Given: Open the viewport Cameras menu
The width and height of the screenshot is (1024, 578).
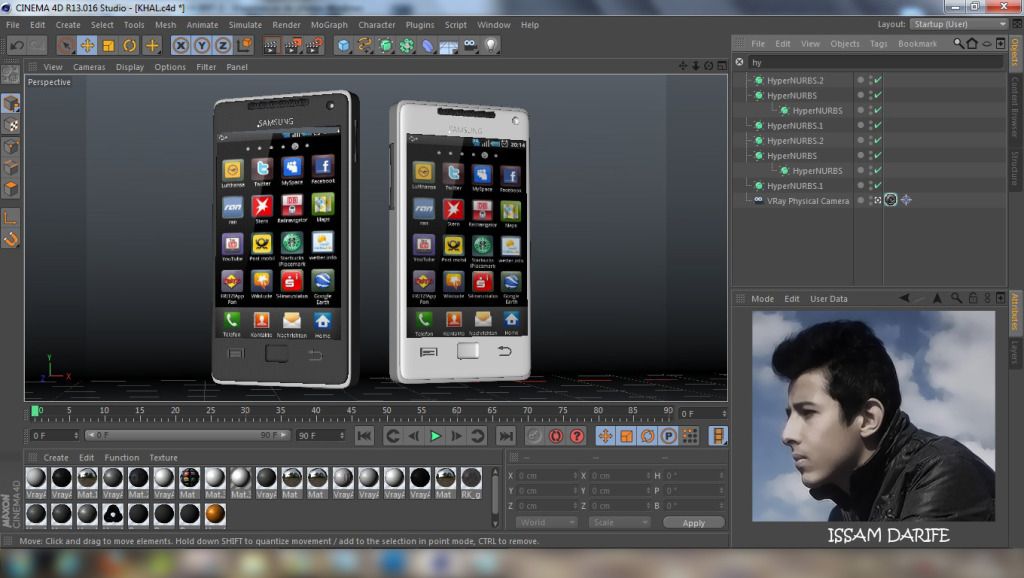Looking at the screenshot, I should point(89,67).
